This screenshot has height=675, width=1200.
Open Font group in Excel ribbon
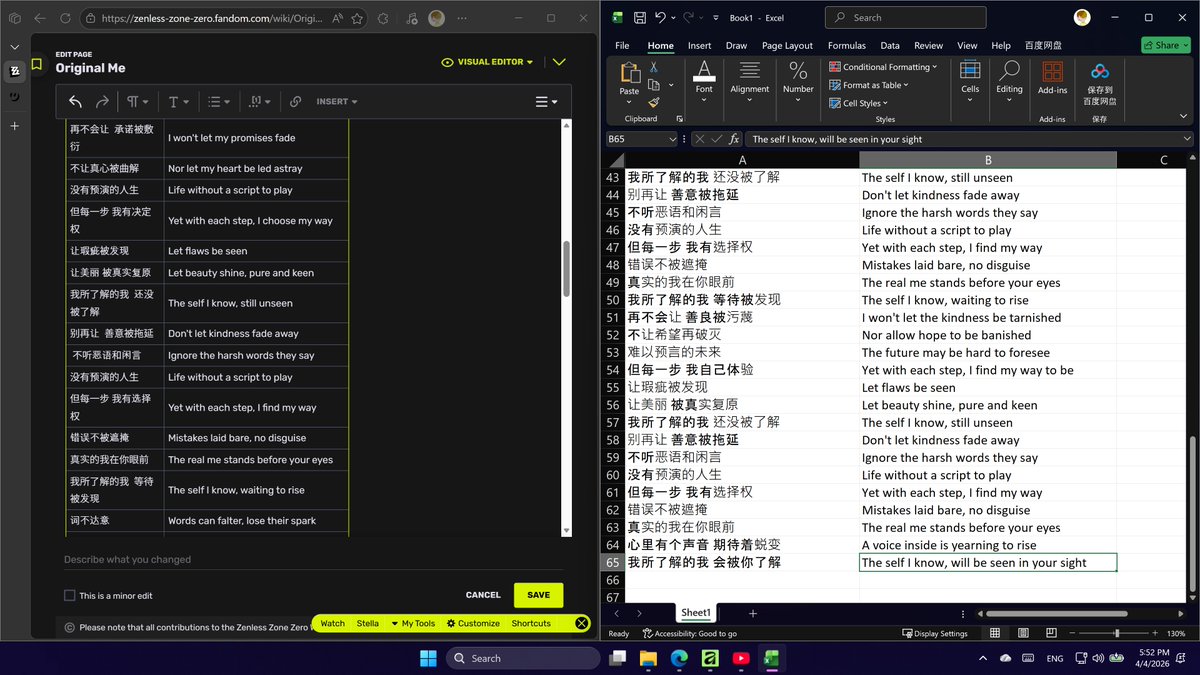click(x=704, y=79)
